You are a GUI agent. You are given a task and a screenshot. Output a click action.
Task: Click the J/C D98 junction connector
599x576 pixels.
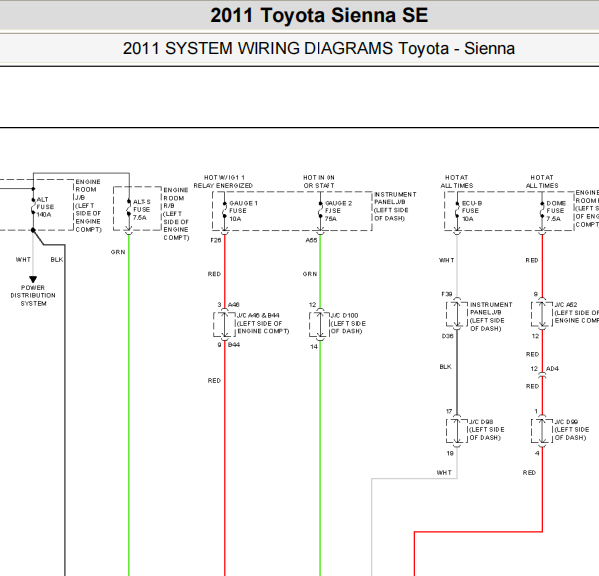click(457, 431)
